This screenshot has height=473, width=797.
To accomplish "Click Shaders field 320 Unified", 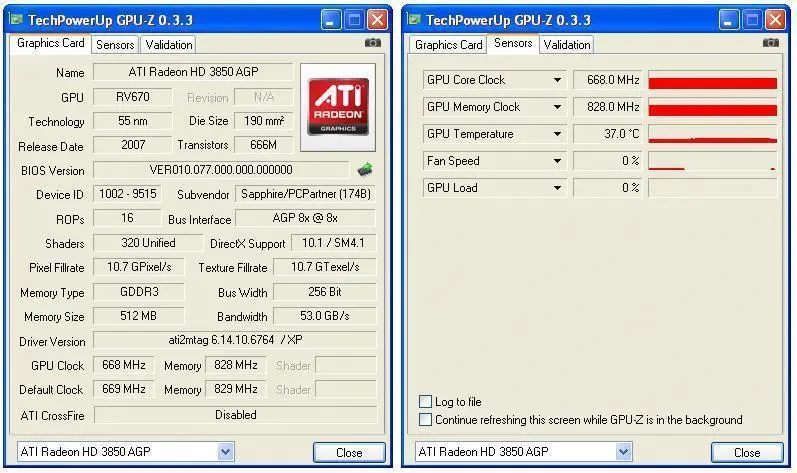I will [x=148, y=243].
